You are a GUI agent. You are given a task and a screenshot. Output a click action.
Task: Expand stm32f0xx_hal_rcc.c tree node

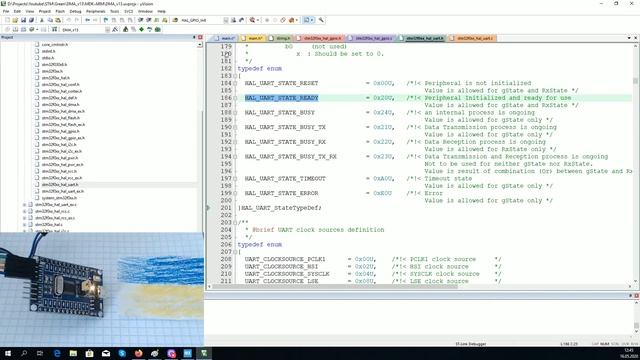(24, 211)
